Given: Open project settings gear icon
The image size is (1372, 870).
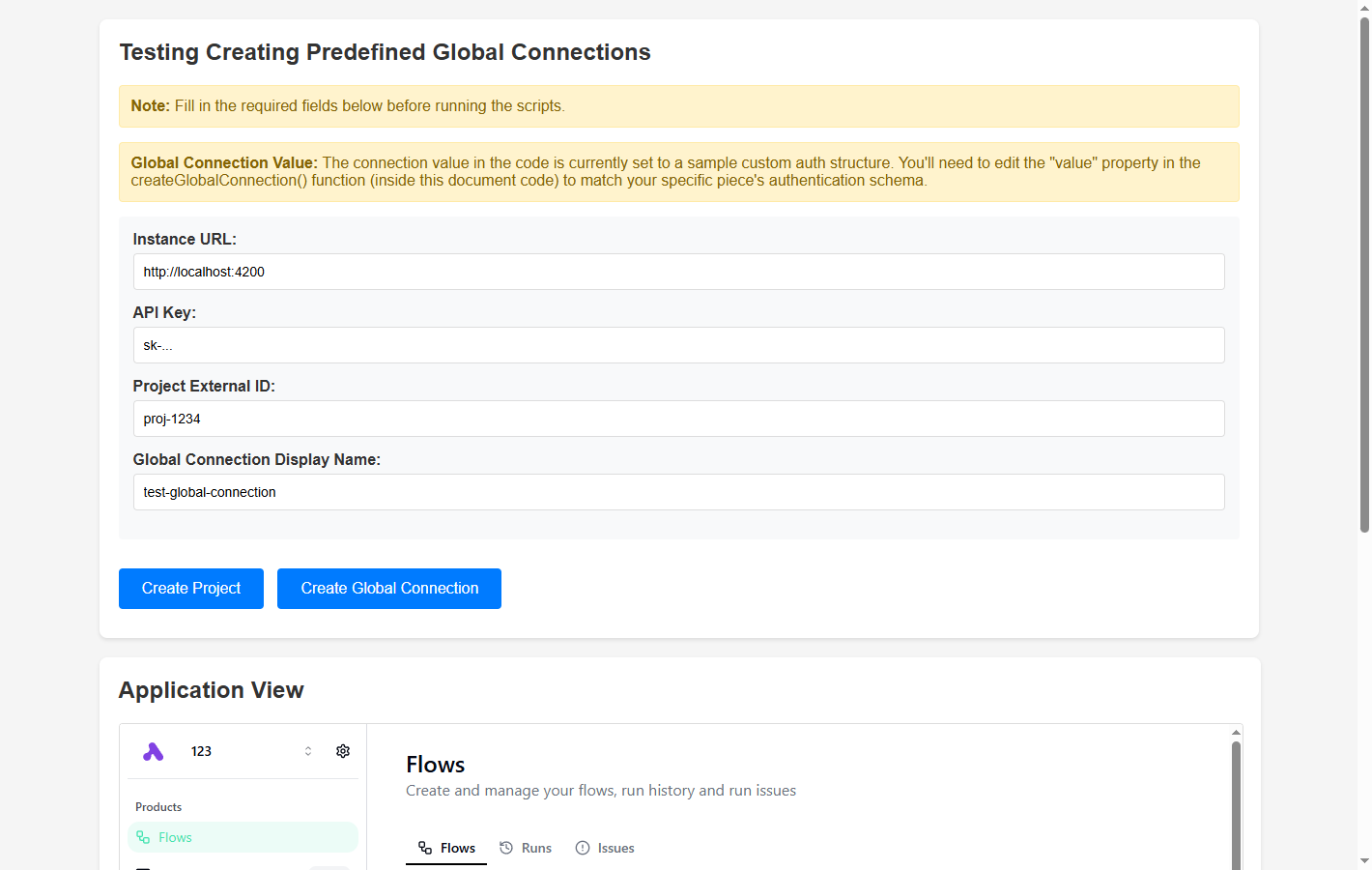Looking at the screenshot, I should 343,751.
